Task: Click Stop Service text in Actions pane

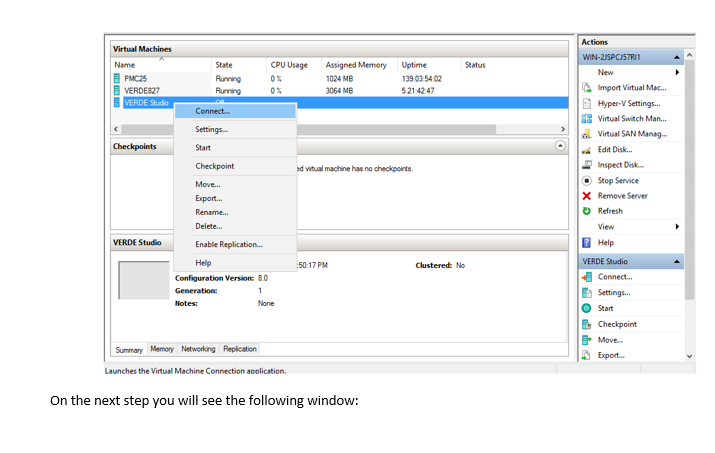Action: [x=618, y=181]
